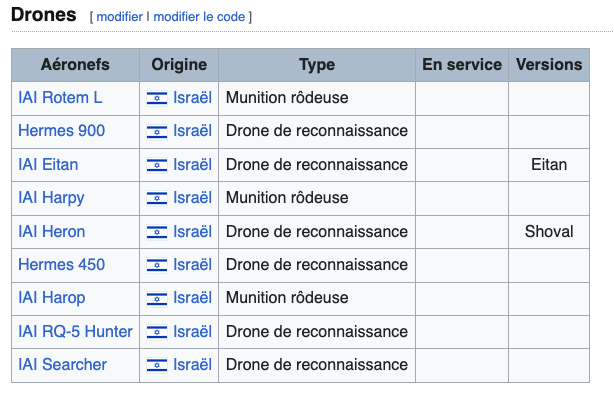Click the Israel flag in IAI Searcher row
614x398 pixels.
(x=157, y=365)
